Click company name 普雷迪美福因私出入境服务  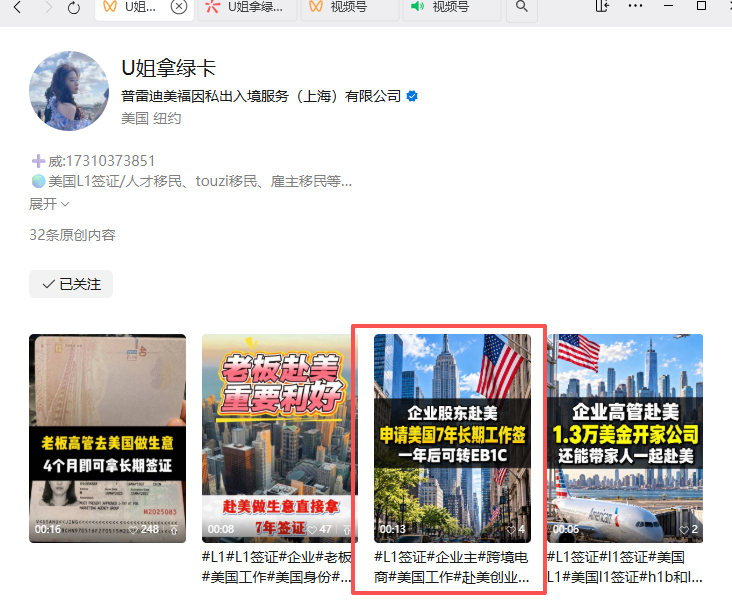pyautogui.click(x=261, y=96)
